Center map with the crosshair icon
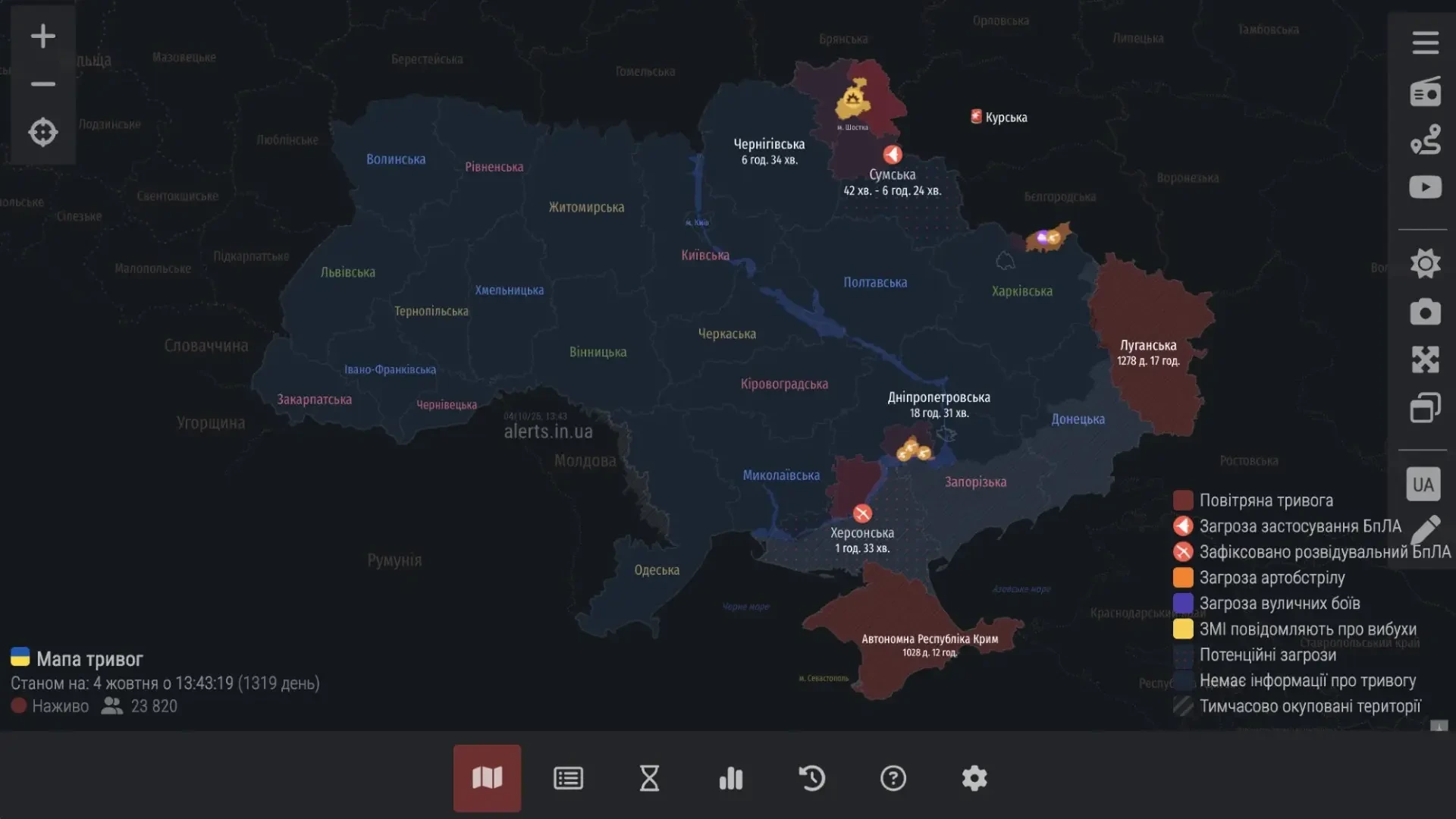The width and height of the screenshot is (1456, 819). 43,132
